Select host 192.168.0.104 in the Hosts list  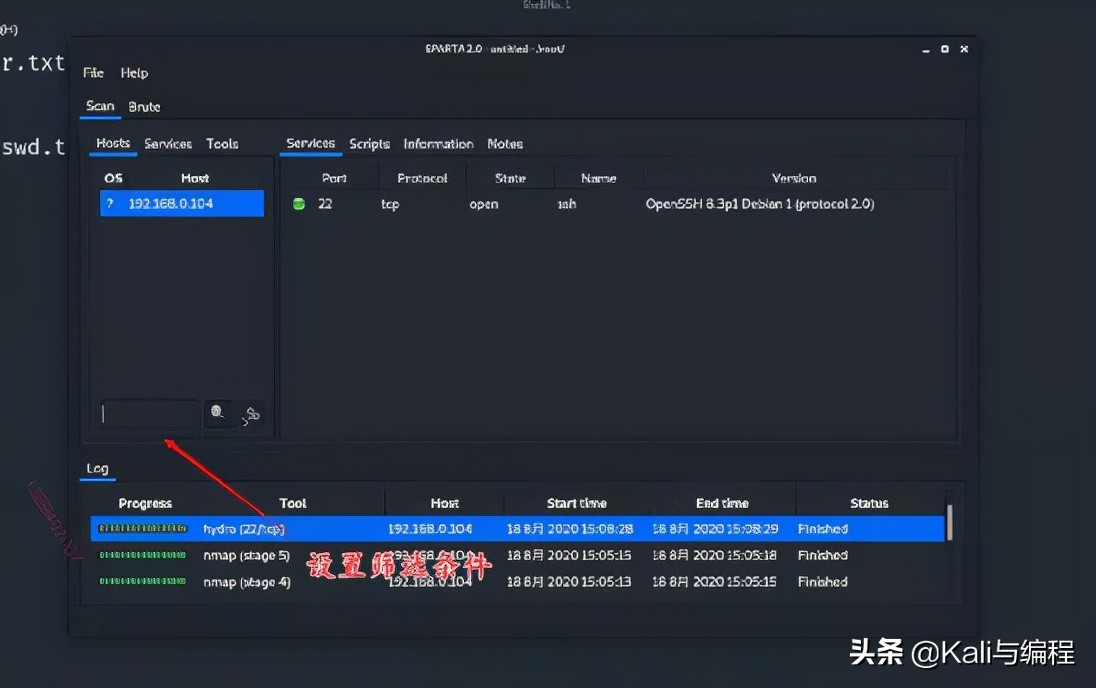(x=182, y=203)
